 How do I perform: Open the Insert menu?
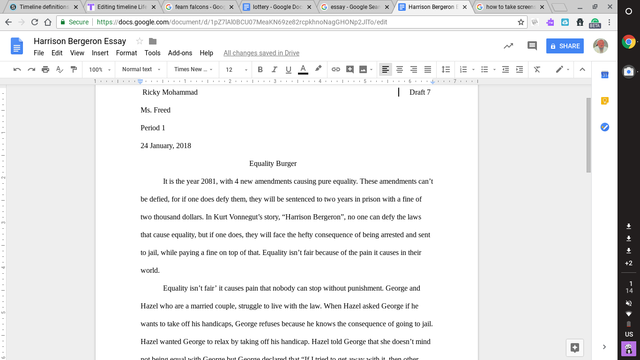[x=100, y=53]
